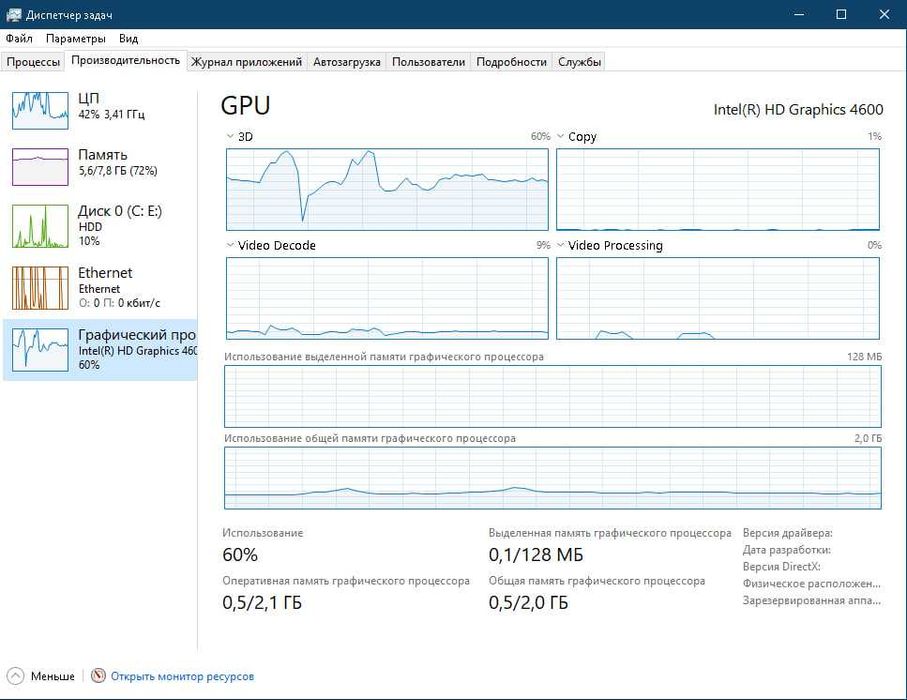This screenshot has height=700, width=907.
Task: Select the Память mini graph thumbnail
Action: pyautogui.click(x=40, y=167)
